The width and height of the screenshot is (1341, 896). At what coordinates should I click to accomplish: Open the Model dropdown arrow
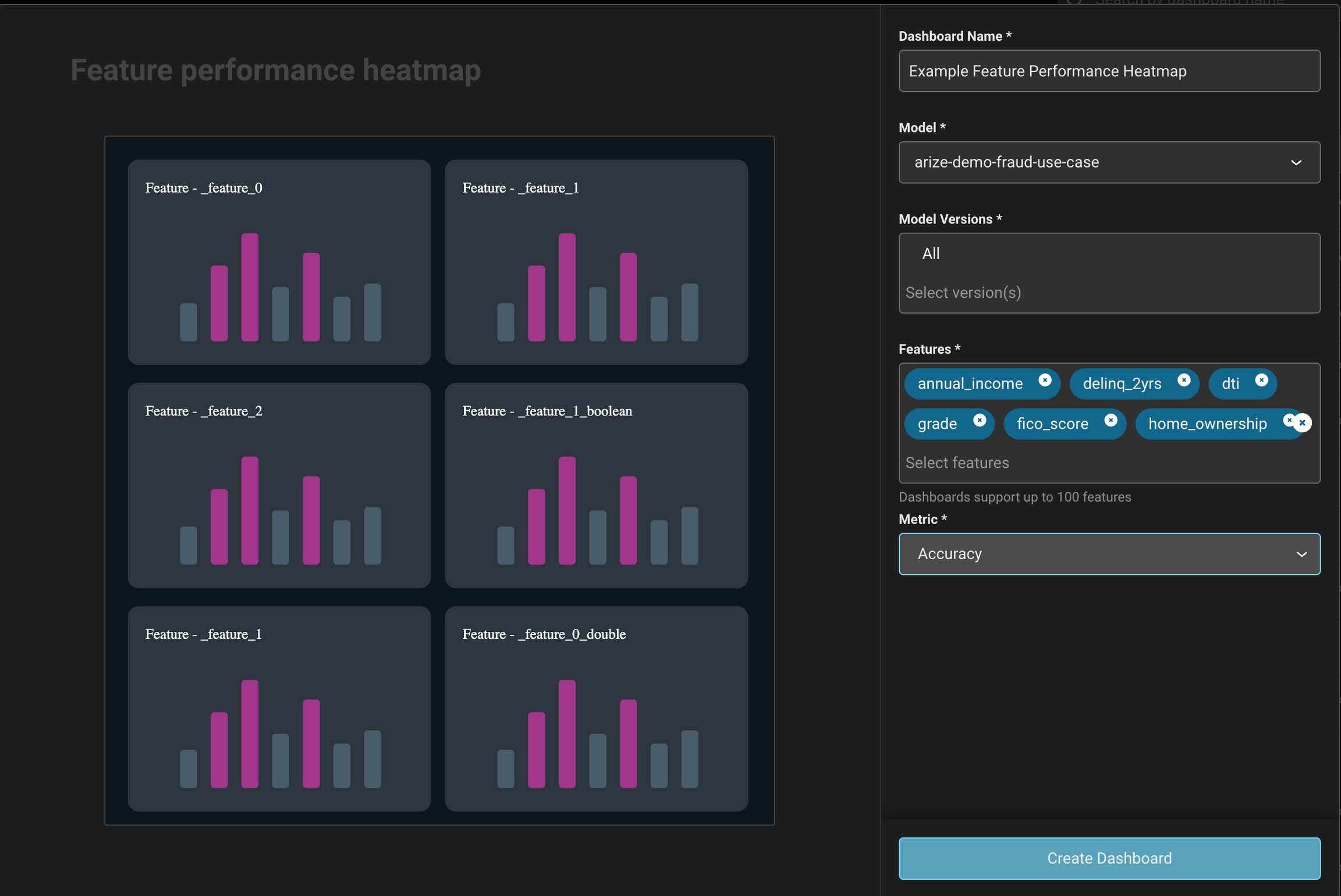point(1296,162)
